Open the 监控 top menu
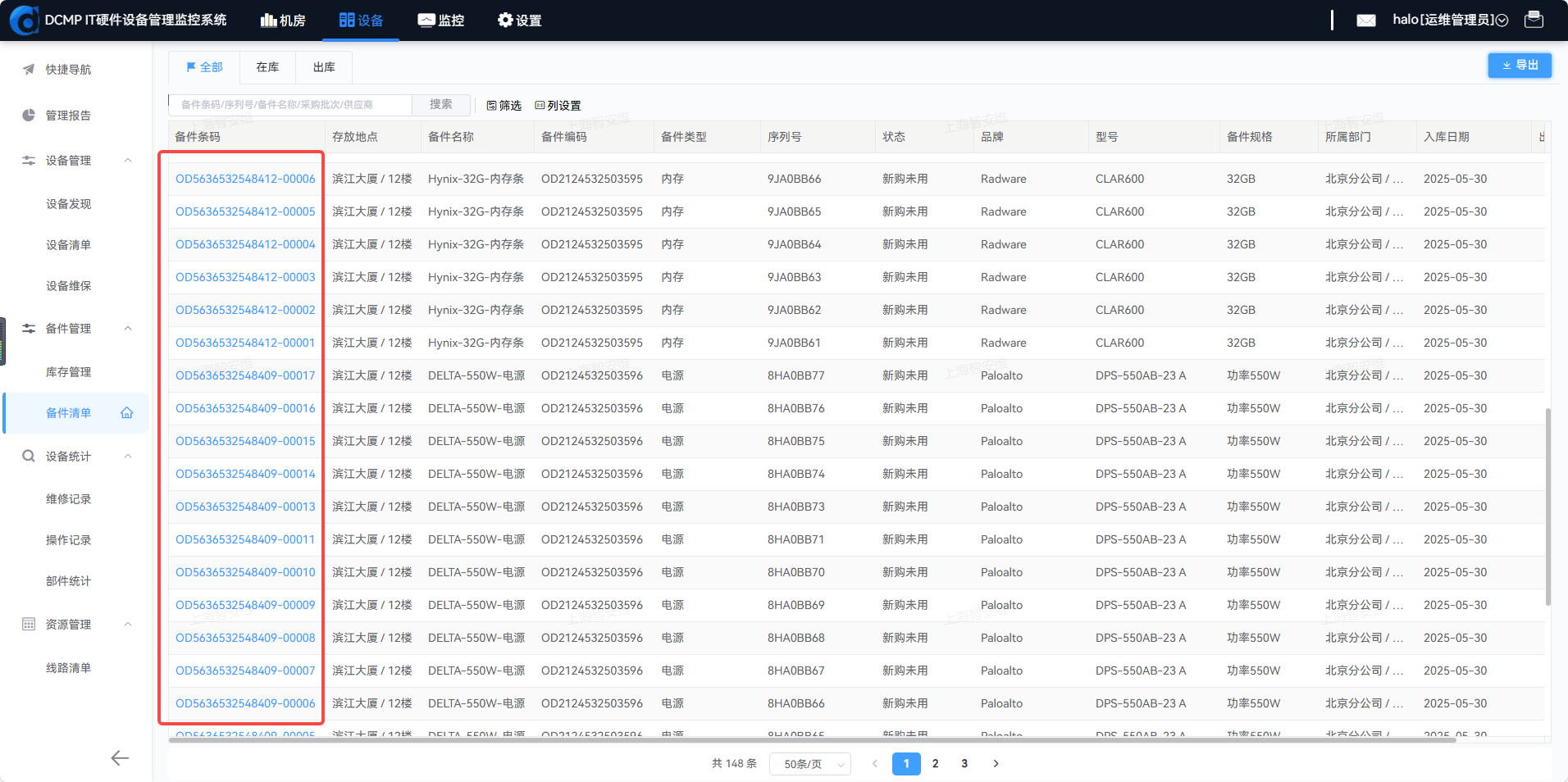This screenshot has height=782, width=1568. (441, 20)
